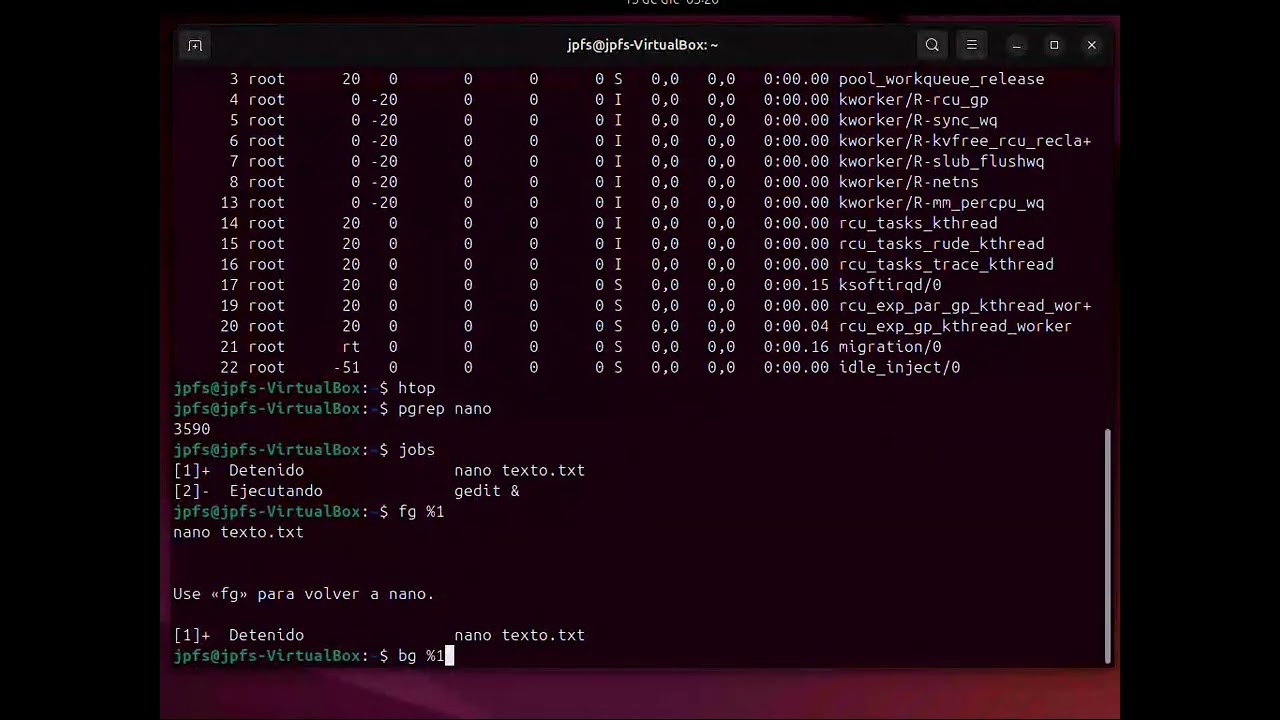
Task: Click the bg %1 command being typed
Action: [x=421, y=656]
